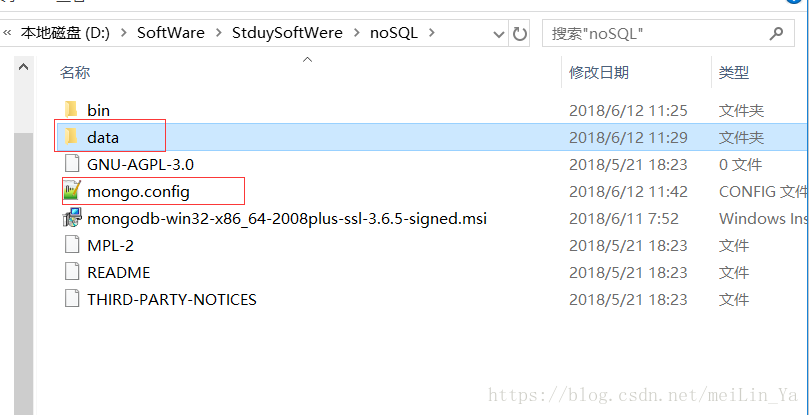Sort files by the 类型 column
Screen dimensions: 809x415
734,73
